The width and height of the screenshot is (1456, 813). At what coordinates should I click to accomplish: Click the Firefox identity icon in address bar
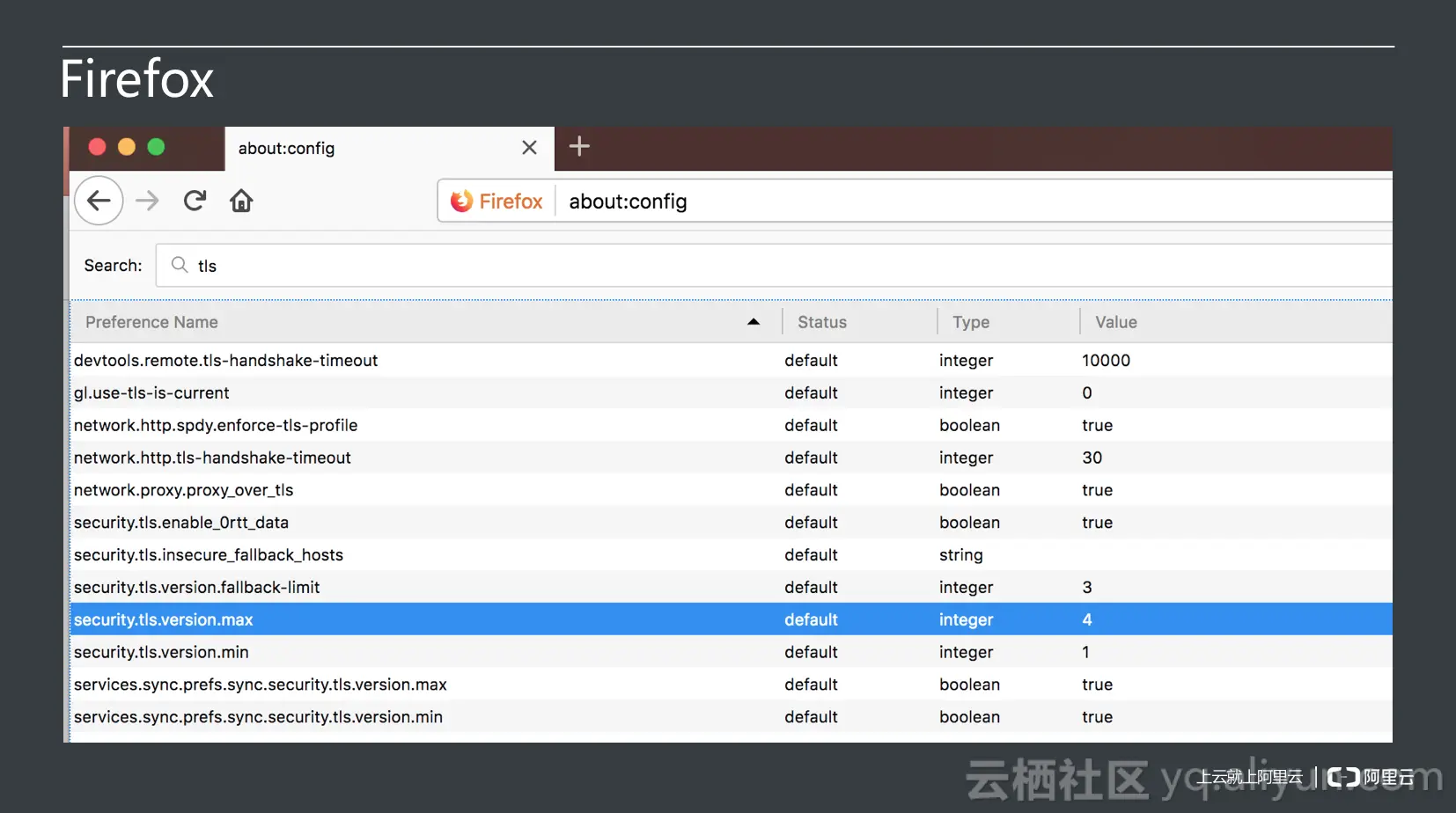click(461, 201)
